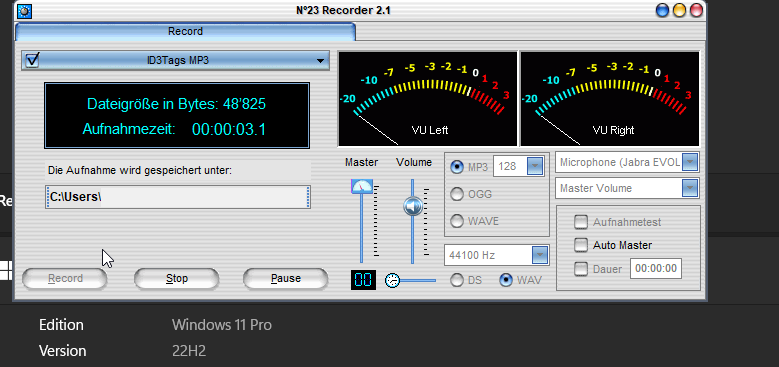The height and width of the screenshot is (367, 779).
Task: Click the Master gauge slider handle
Action: click(x=362, y=187)
